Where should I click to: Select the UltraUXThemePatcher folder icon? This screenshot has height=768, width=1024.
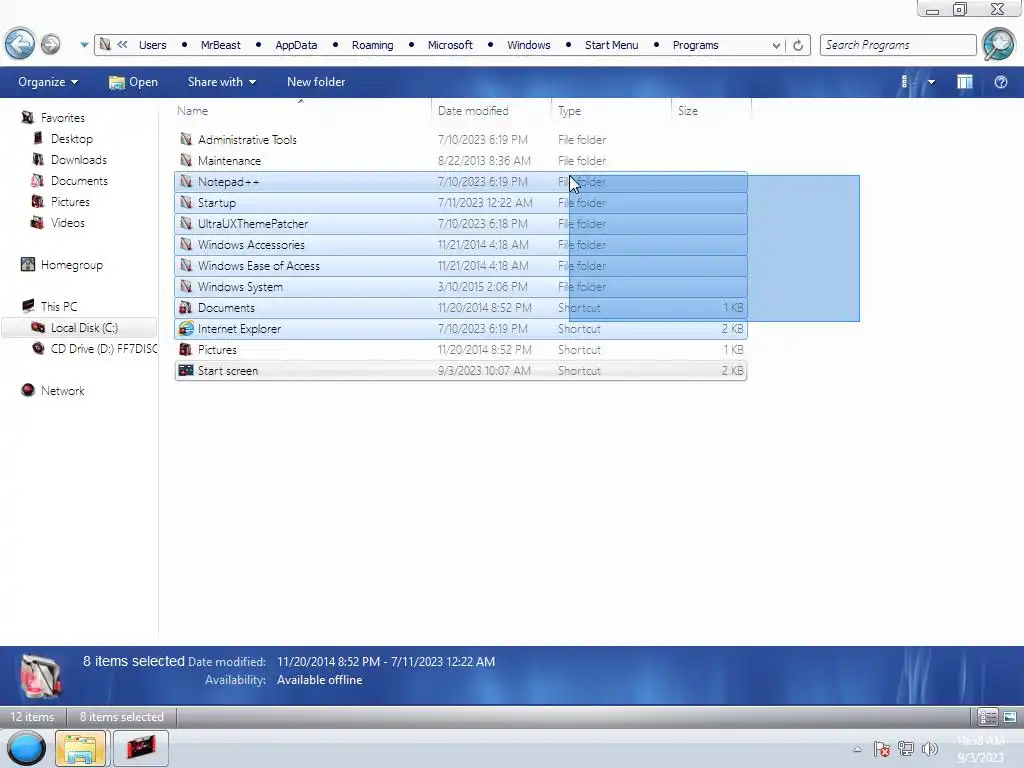[x=186, y=223]
